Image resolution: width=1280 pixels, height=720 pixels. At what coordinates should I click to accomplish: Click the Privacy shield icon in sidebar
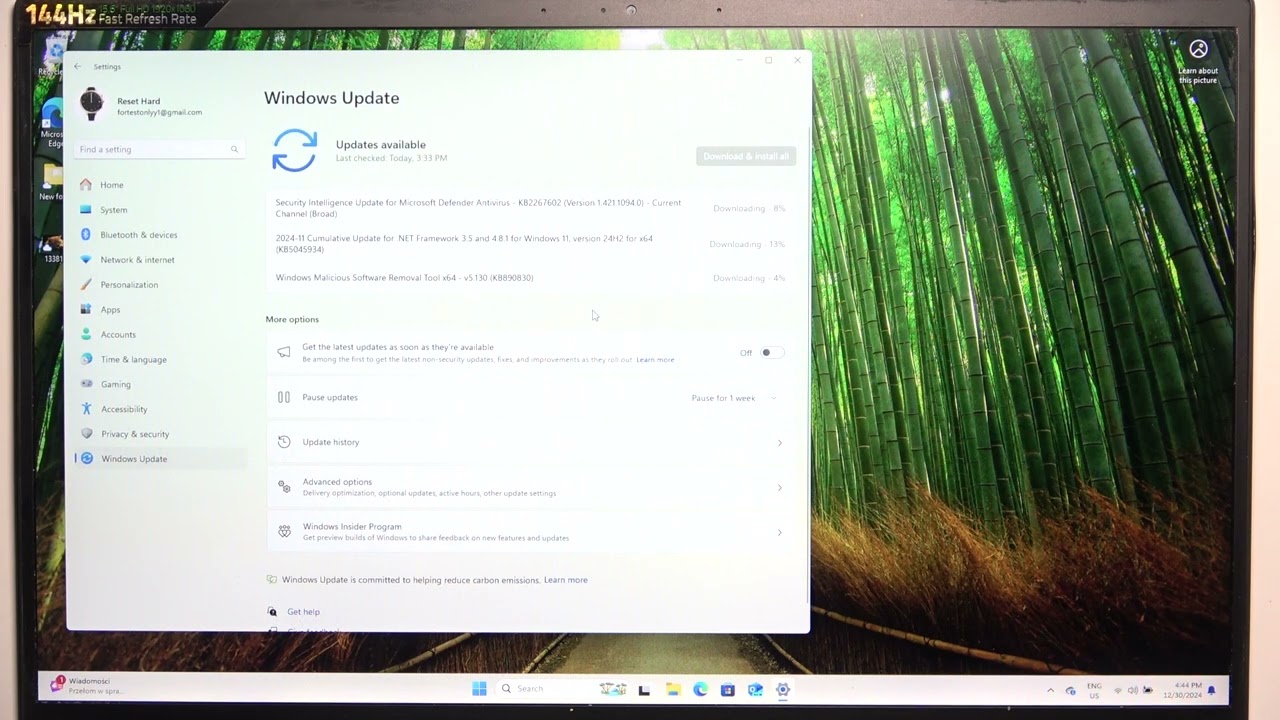point(86,434)
